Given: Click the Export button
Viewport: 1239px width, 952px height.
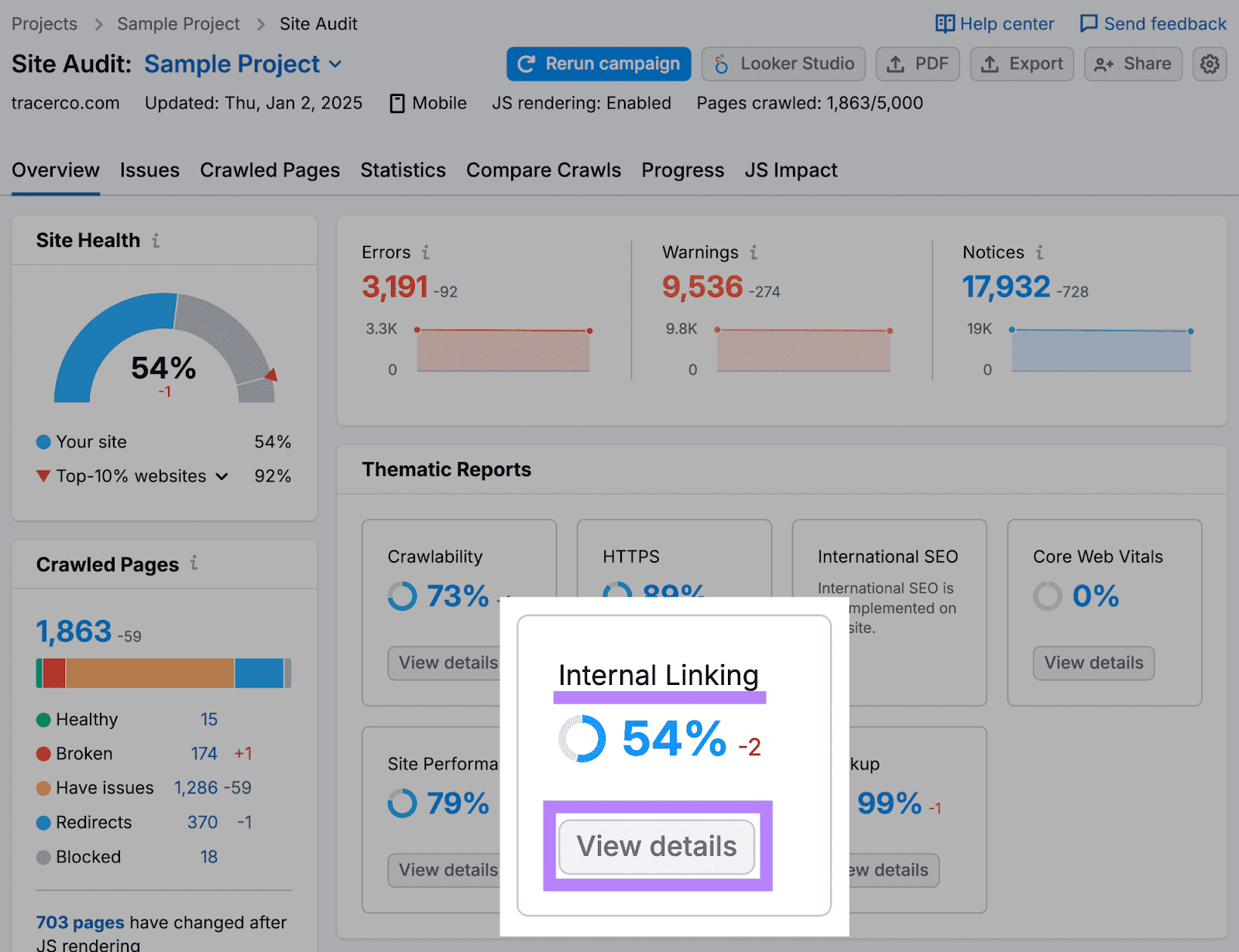Looking at the screenshot, I should tap(1021, 63).
